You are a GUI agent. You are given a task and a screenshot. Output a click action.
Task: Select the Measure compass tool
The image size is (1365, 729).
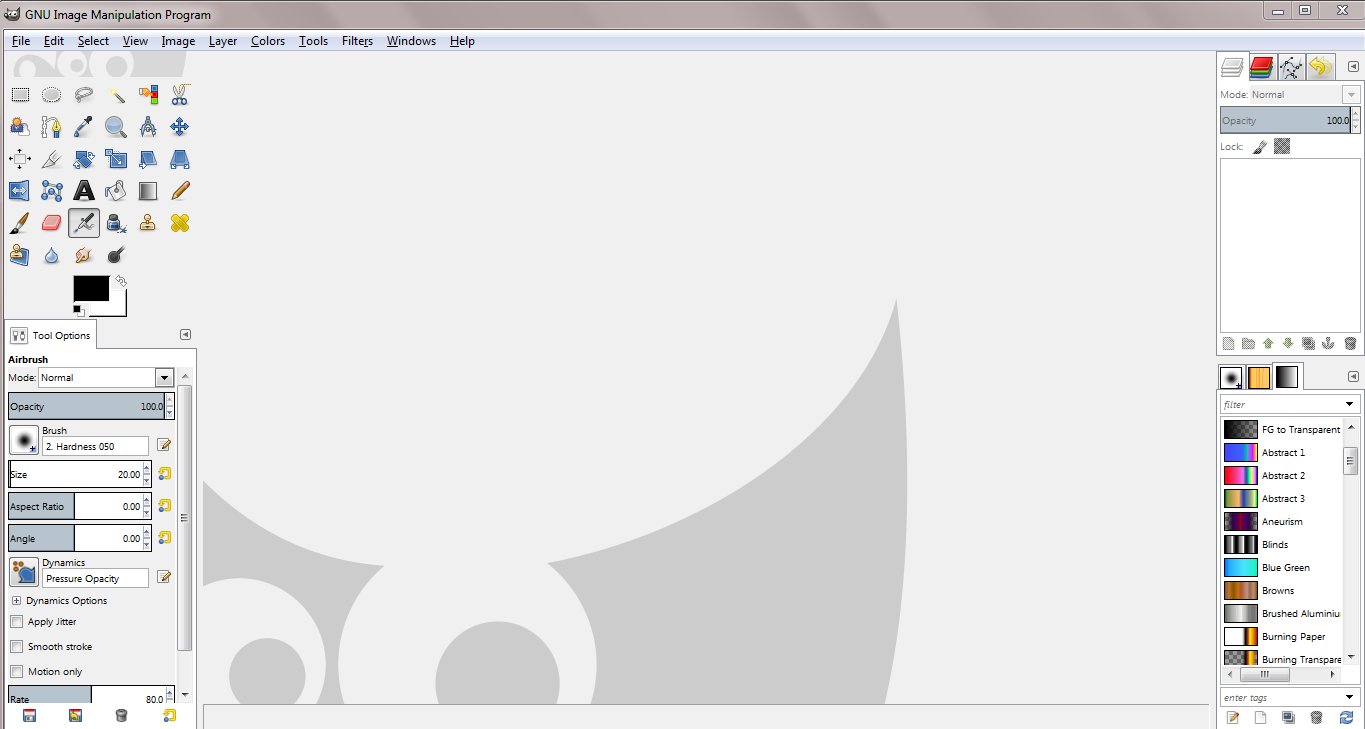click(148, 127)
